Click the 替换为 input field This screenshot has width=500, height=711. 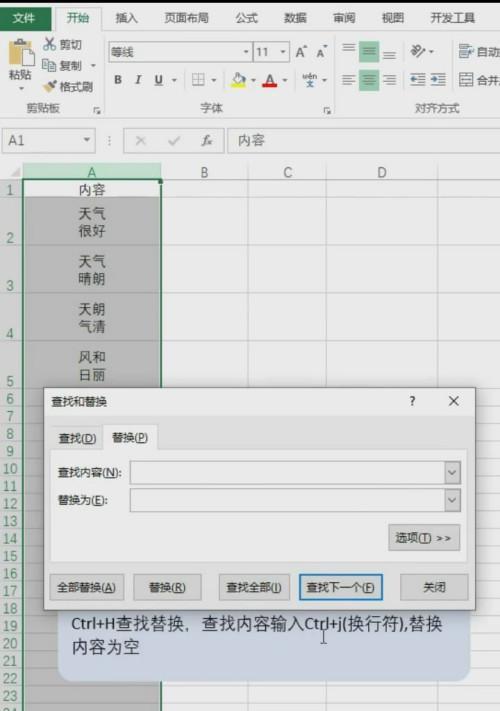pos(287,500)
